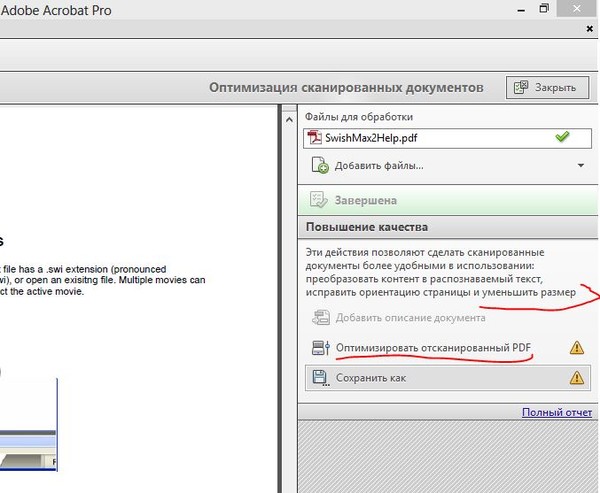Image resolution: width=600 pixels, height=493 pixels.
Task: Click the checklist icon on Закрыть button
Action: pos(521,88)
